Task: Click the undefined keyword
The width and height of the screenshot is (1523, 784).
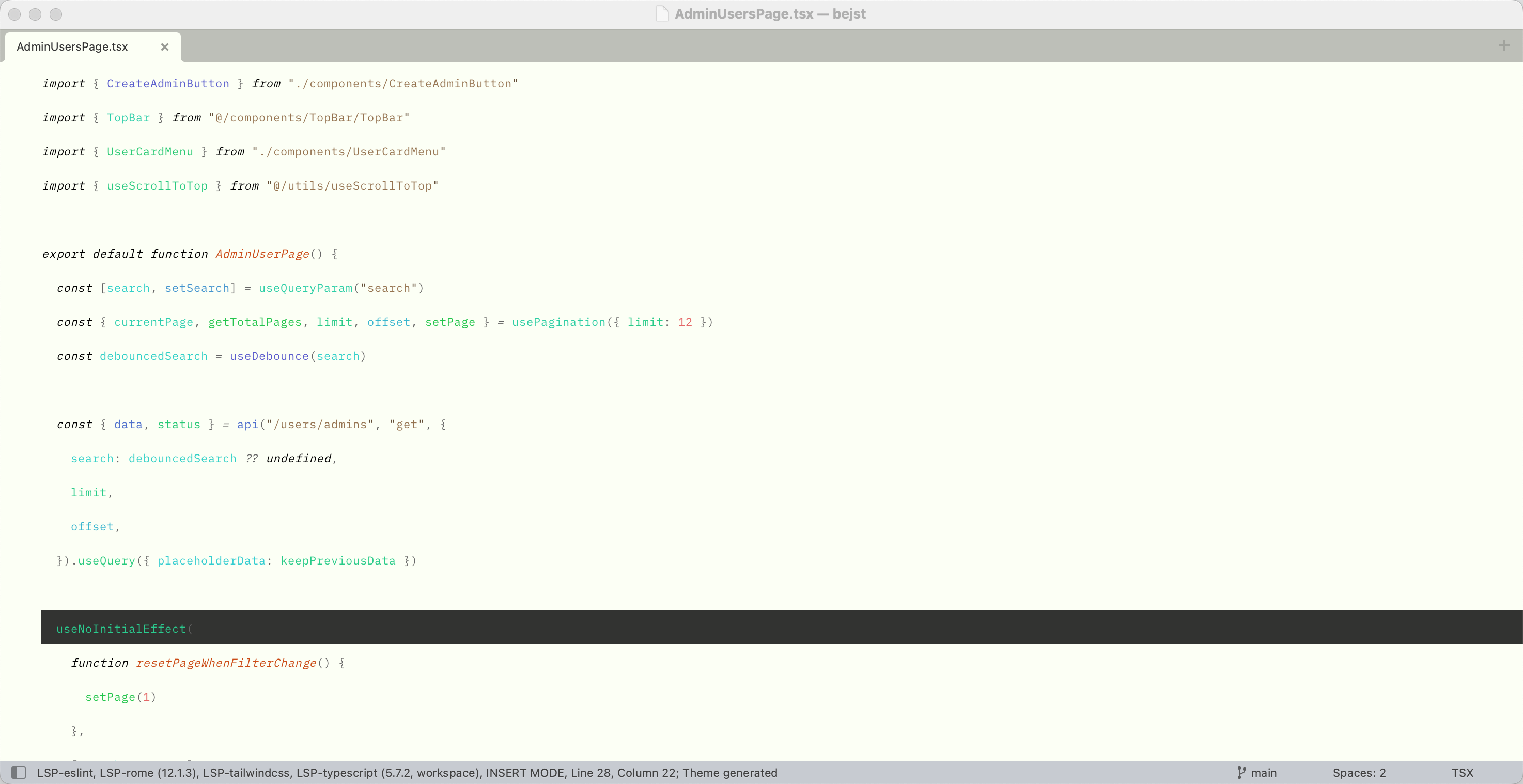Action: tap(299, 459)
